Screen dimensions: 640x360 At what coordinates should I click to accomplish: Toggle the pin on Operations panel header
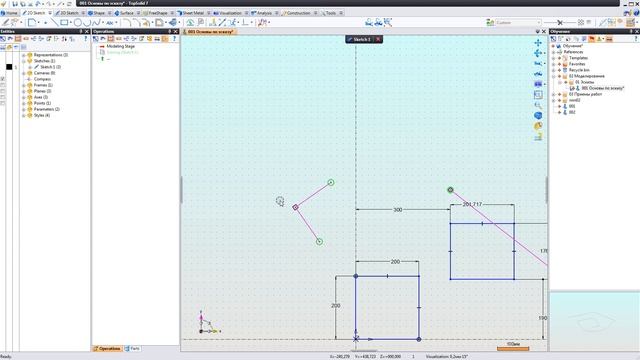[x=170, y=31]
